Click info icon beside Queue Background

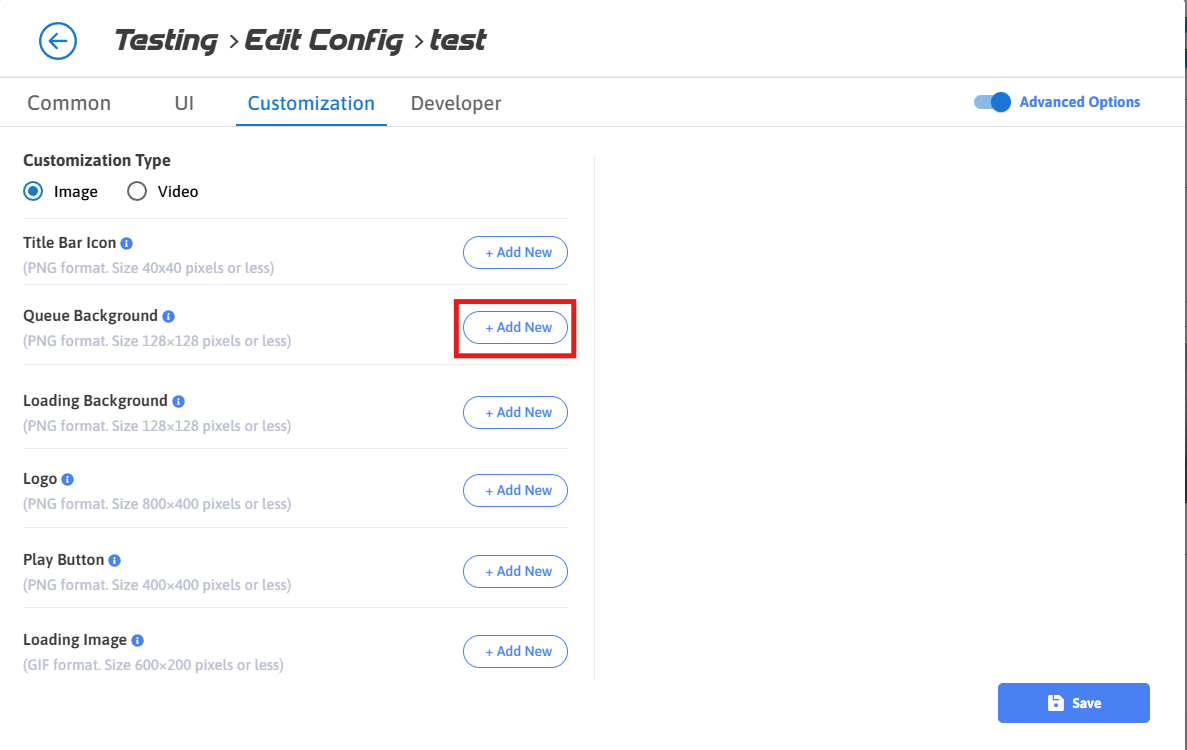[168, 316]
